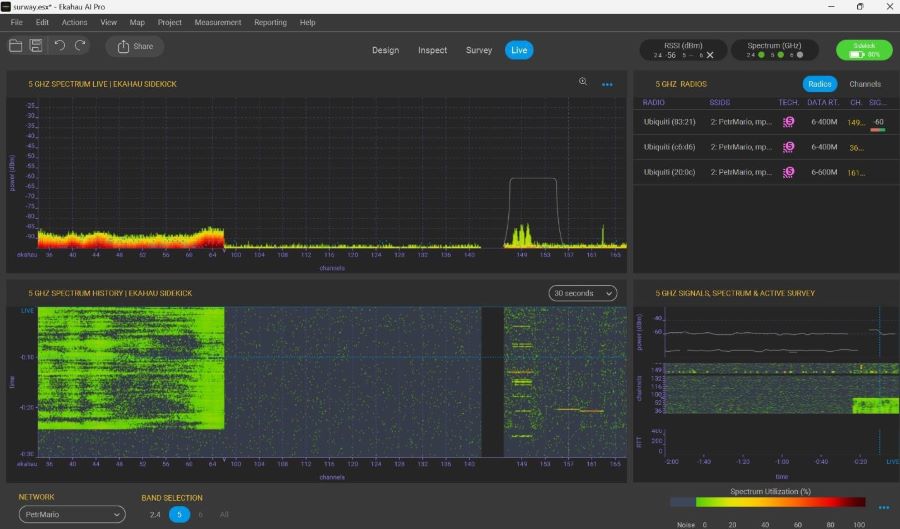This screenshot has height=529, width=900.
Task: Switch to the Inspect tab
Action: coord(432,50)
